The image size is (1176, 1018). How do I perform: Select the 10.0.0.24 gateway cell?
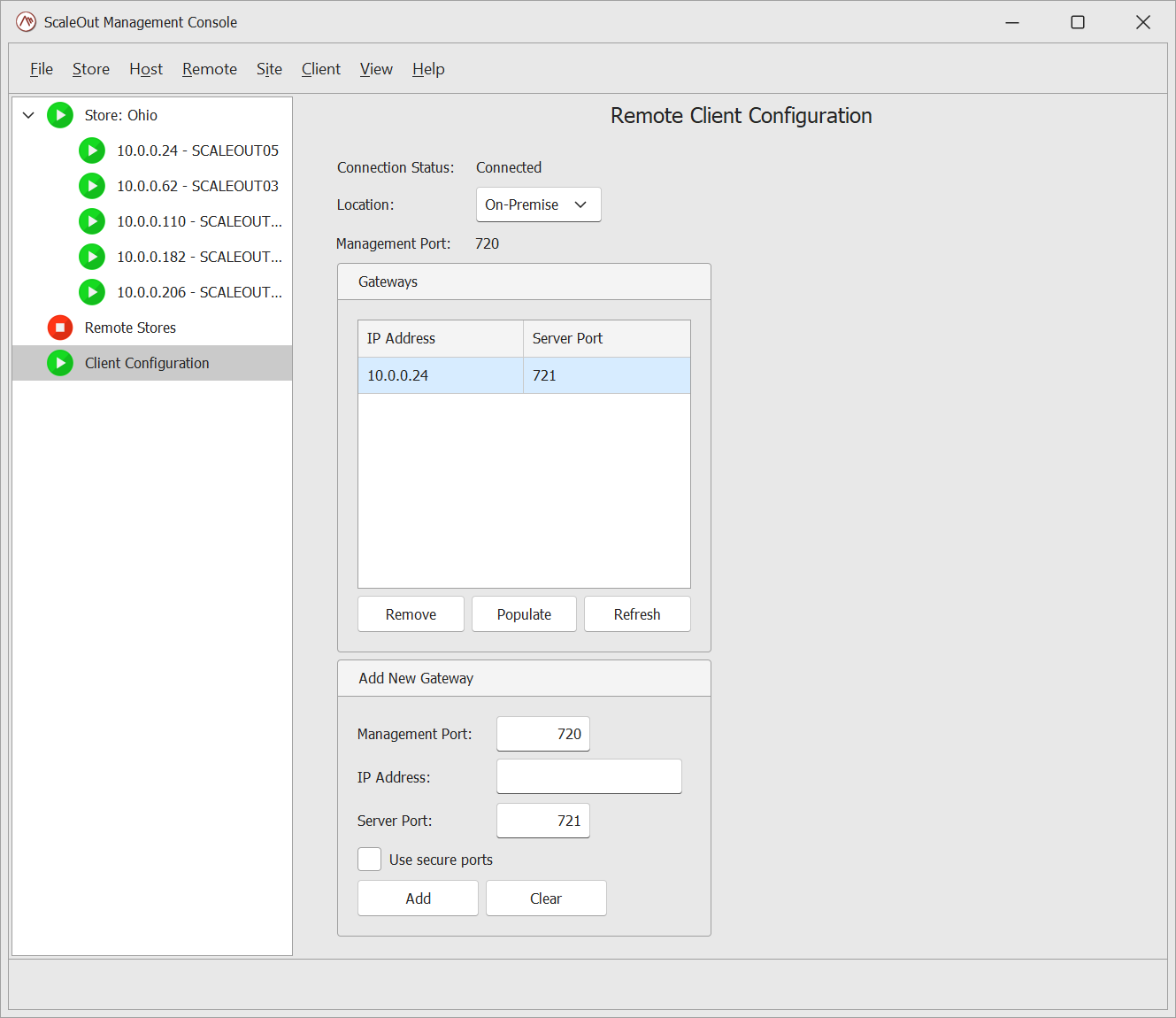(x=441, y=375)
